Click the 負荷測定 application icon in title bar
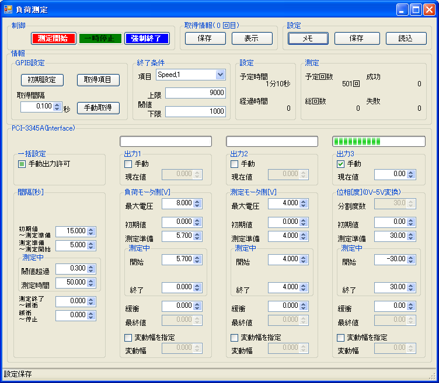The height and width of the screenshot is (383, 439). click(x=8, y=9)
